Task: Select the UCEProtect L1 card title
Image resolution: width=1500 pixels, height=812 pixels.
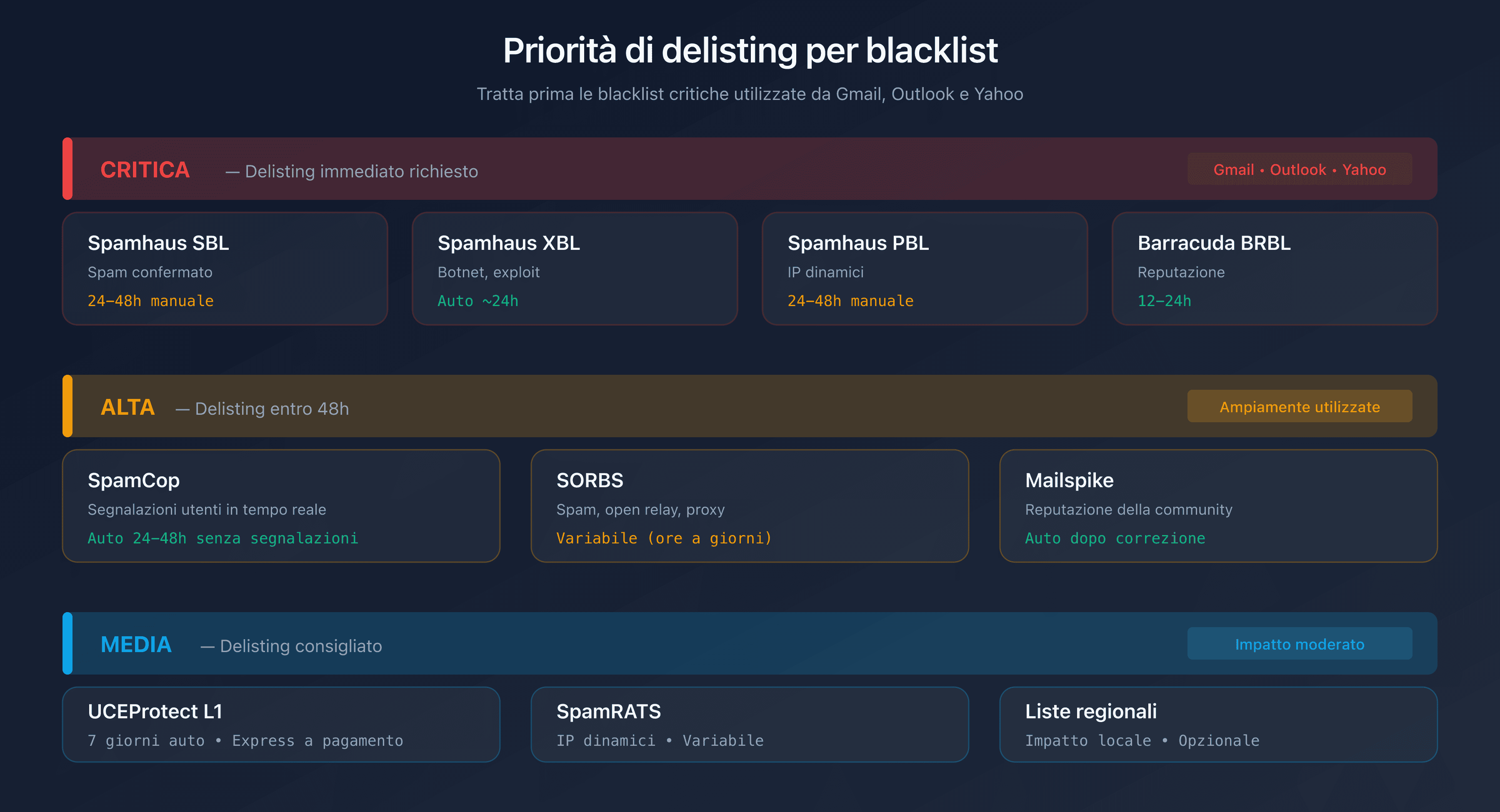Action: point(155,711)
